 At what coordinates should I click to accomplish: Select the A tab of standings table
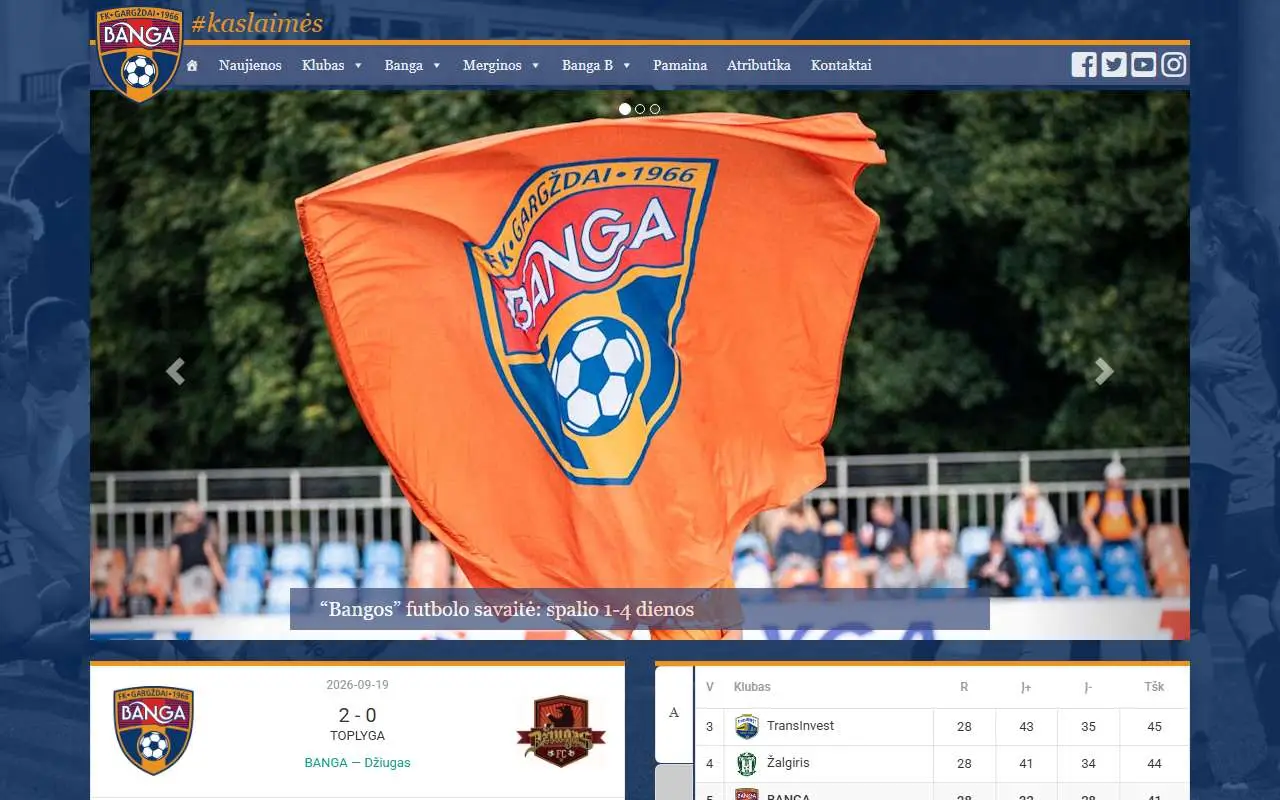[x=674, y=713]
